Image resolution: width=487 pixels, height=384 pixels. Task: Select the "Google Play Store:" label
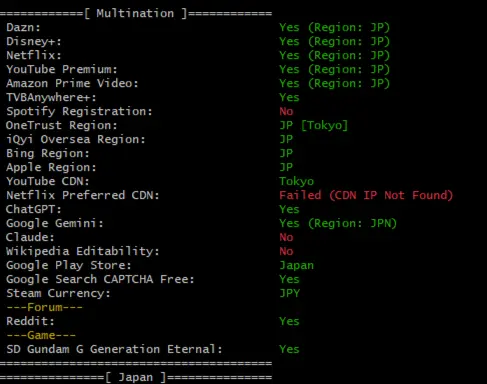[x=69, y=266]
